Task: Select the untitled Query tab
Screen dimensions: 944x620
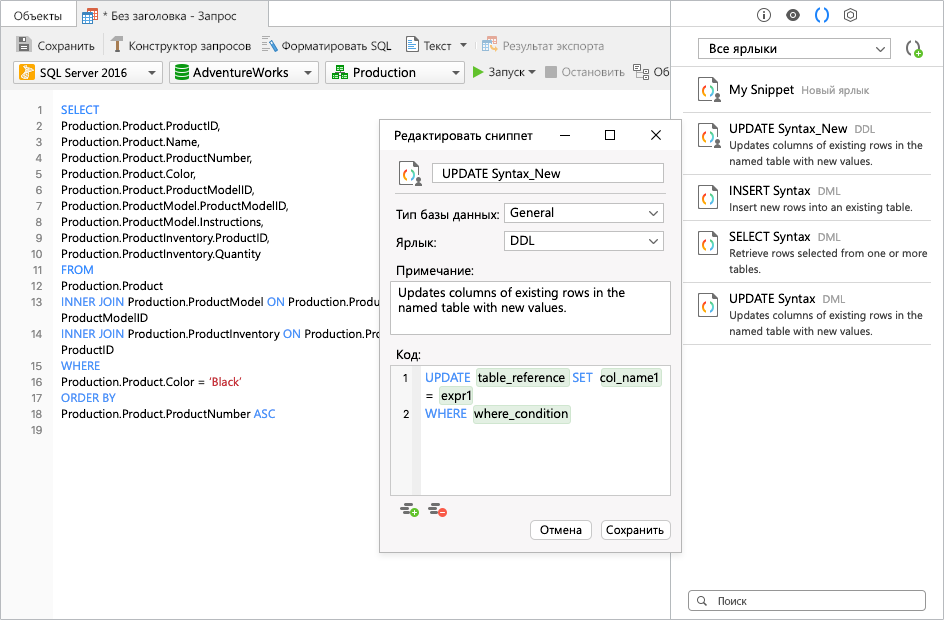Action: (172, 16)
